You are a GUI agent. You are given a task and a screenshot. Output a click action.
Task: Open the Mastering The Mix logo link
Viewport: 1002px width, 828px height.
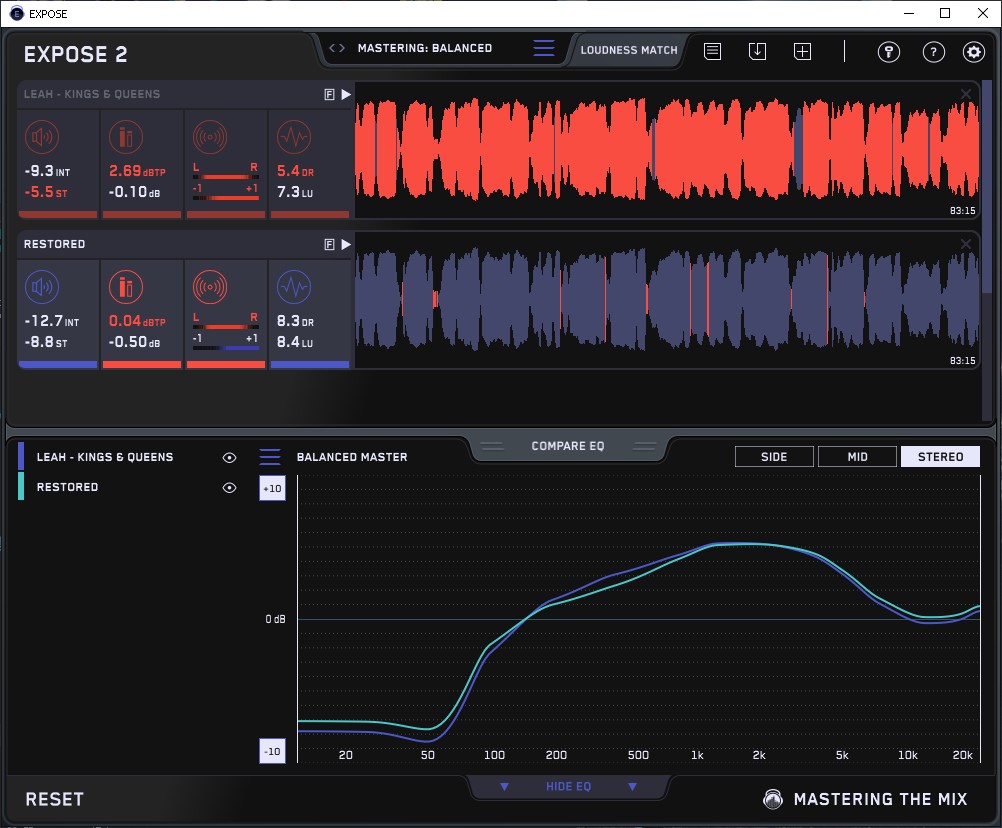[865, 799]
